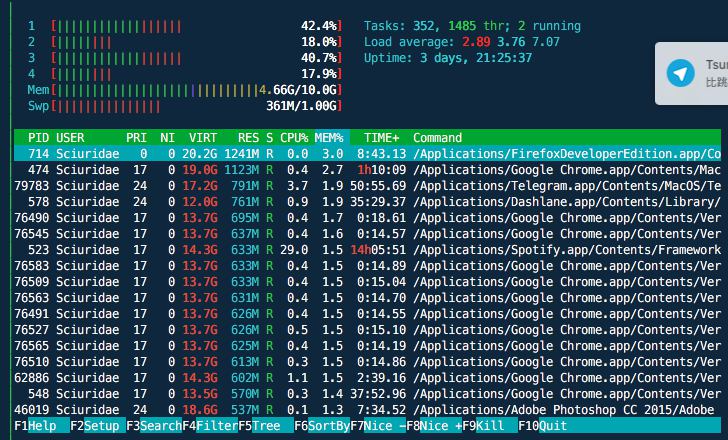Click F10 Quit
The height and width of the screenshot is (440, 728).
pos(542,426)
